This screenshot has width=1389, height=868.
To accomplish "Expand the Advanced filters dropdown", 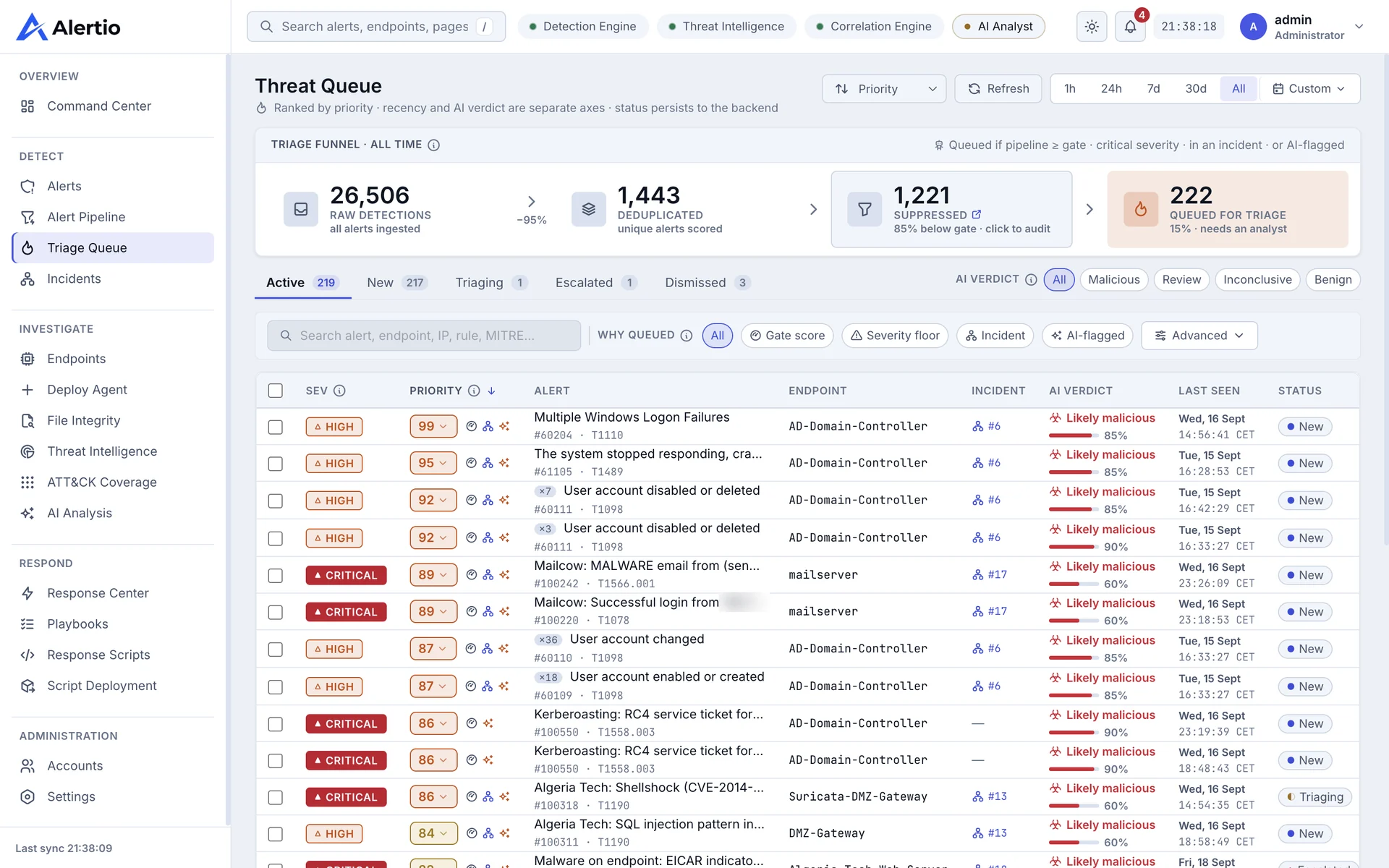I will [x=1199, y=336].
